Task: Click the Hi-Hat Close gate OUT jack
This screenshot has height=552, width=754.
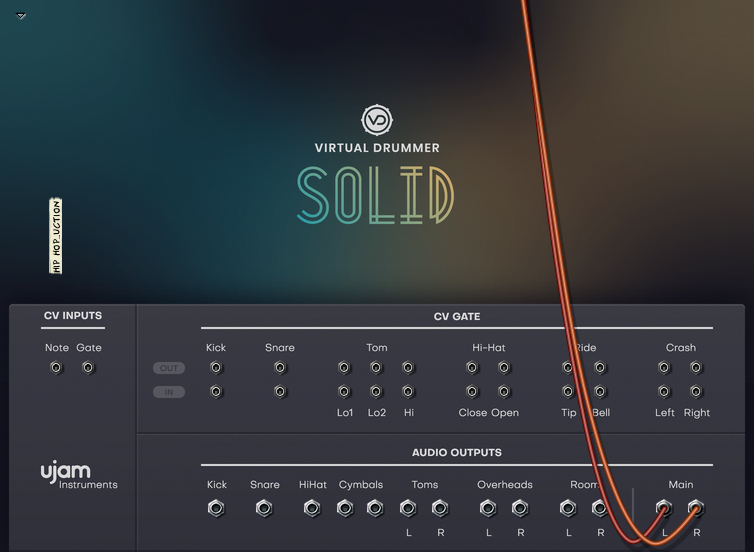Action: coord(472,368)
